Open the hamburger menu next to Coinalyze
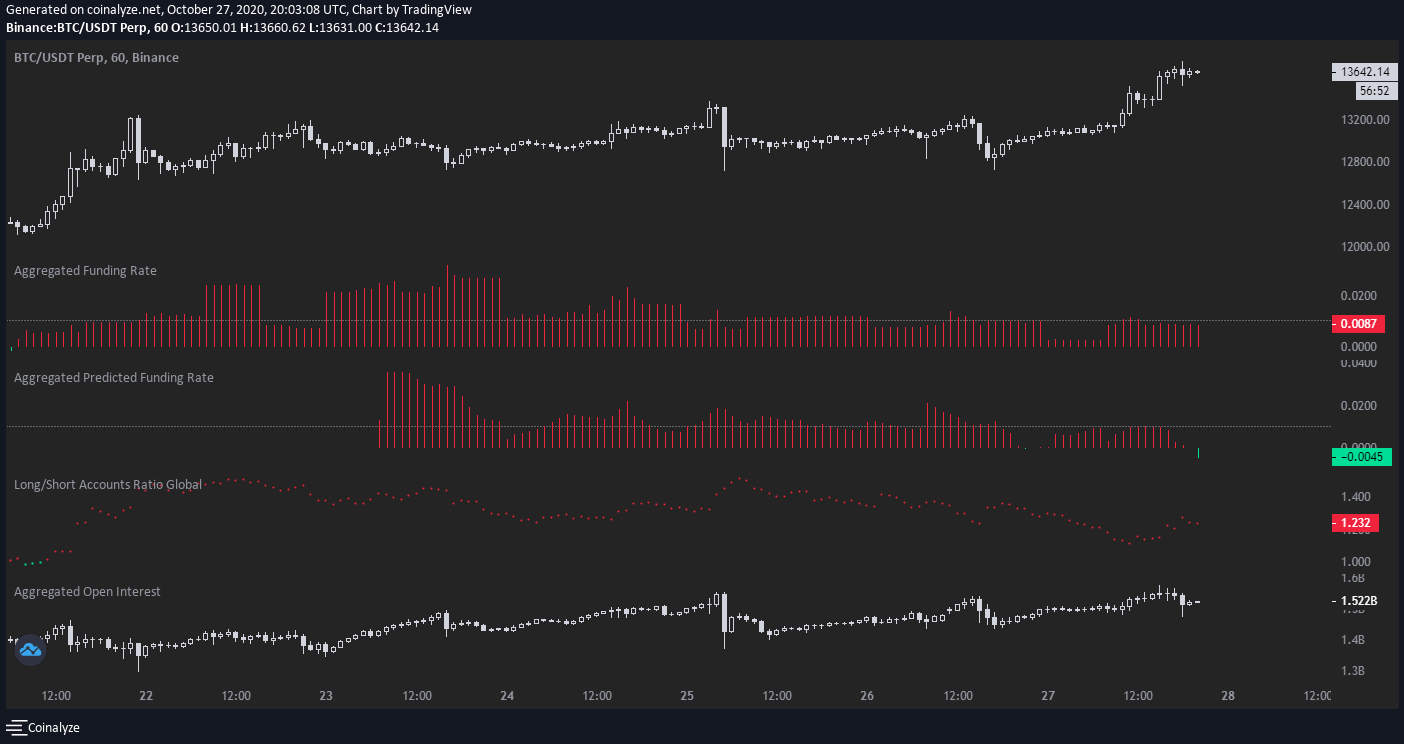The width and height of the screenshot is (1404, 744). (14, 727)
